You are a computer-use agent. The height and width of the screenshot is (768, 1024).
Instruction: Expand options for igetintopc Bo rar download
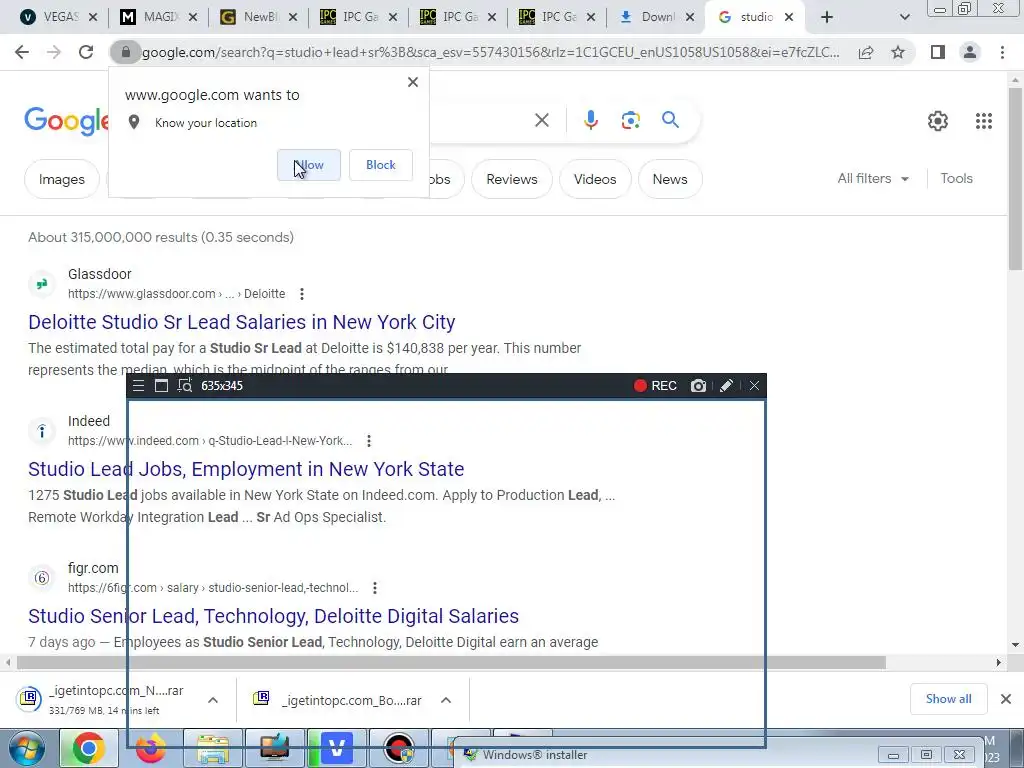click(x=446, y=700)
